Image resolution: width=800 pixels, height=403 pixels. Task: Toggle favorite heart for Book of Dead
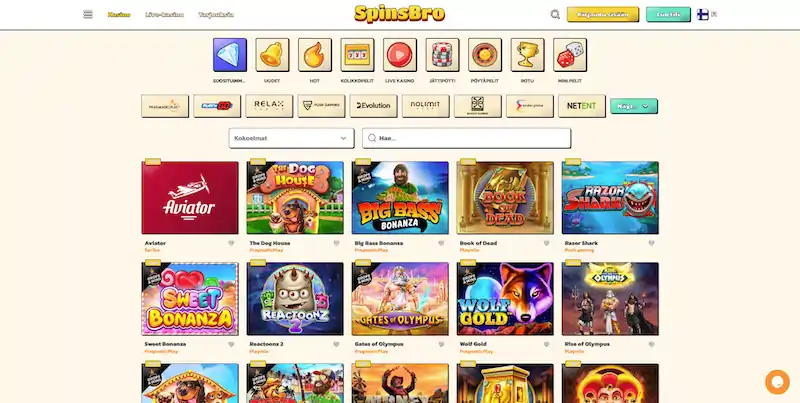click(x=546, y=243)
